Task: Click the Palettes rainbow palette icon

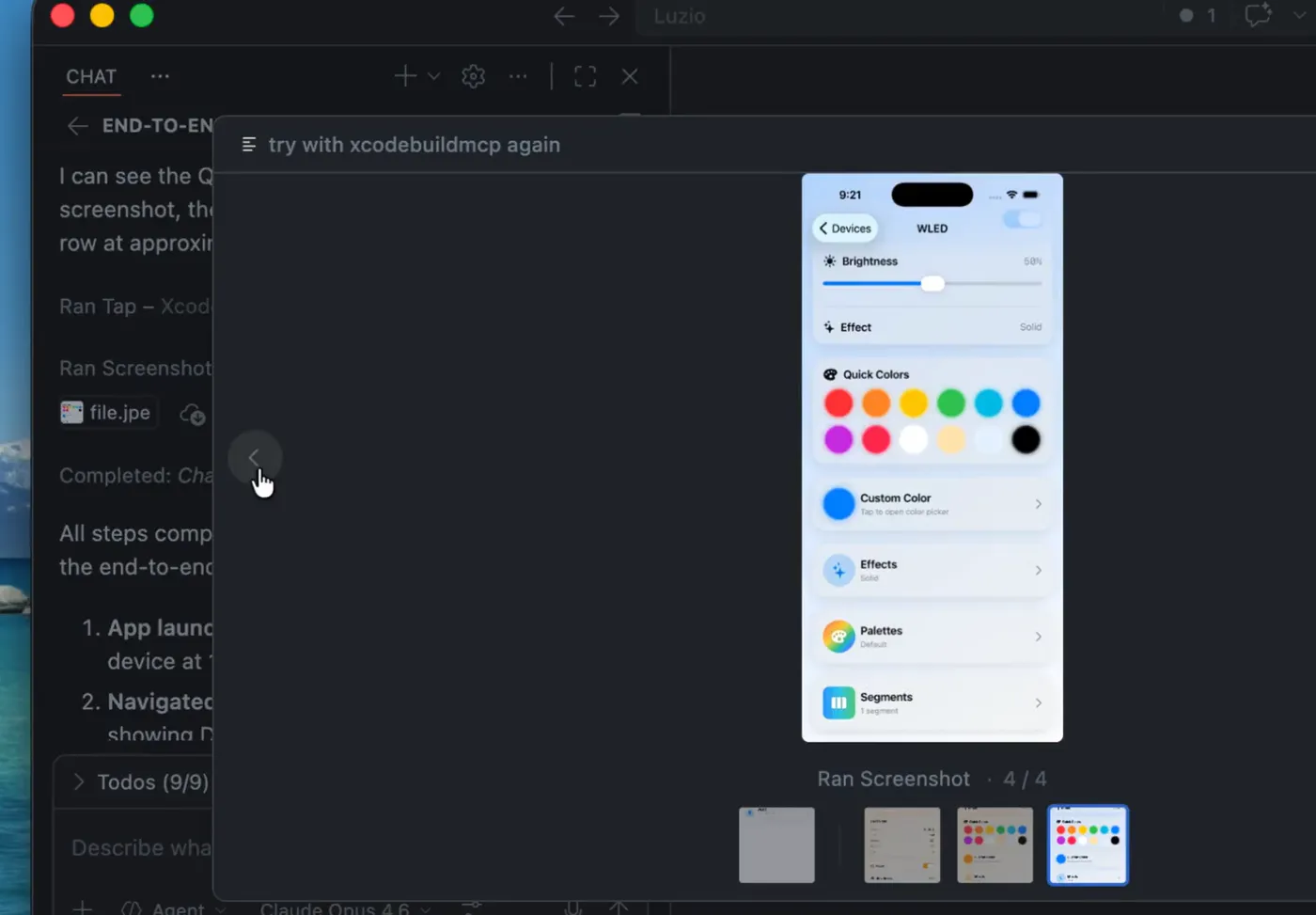Action: coord(838,637)
